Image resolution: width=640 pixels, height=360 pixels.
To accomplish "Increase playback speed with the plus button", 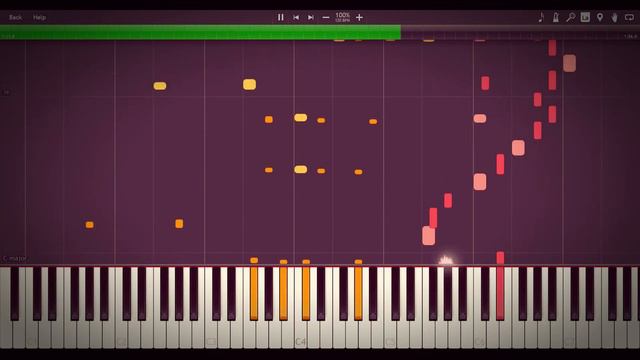I will coord(359,18).
